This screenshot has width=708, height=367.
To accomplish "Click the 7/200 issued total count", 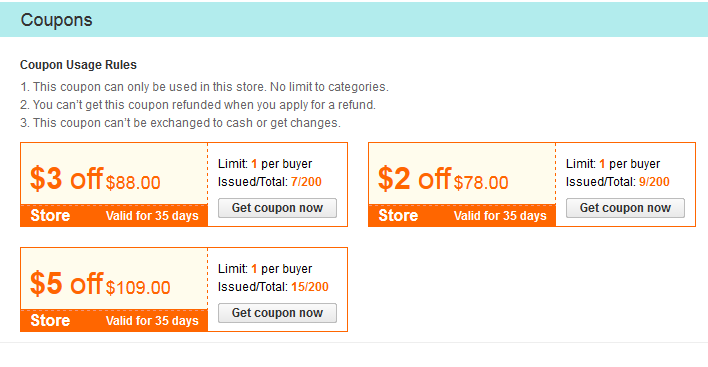I will point(306,182).
